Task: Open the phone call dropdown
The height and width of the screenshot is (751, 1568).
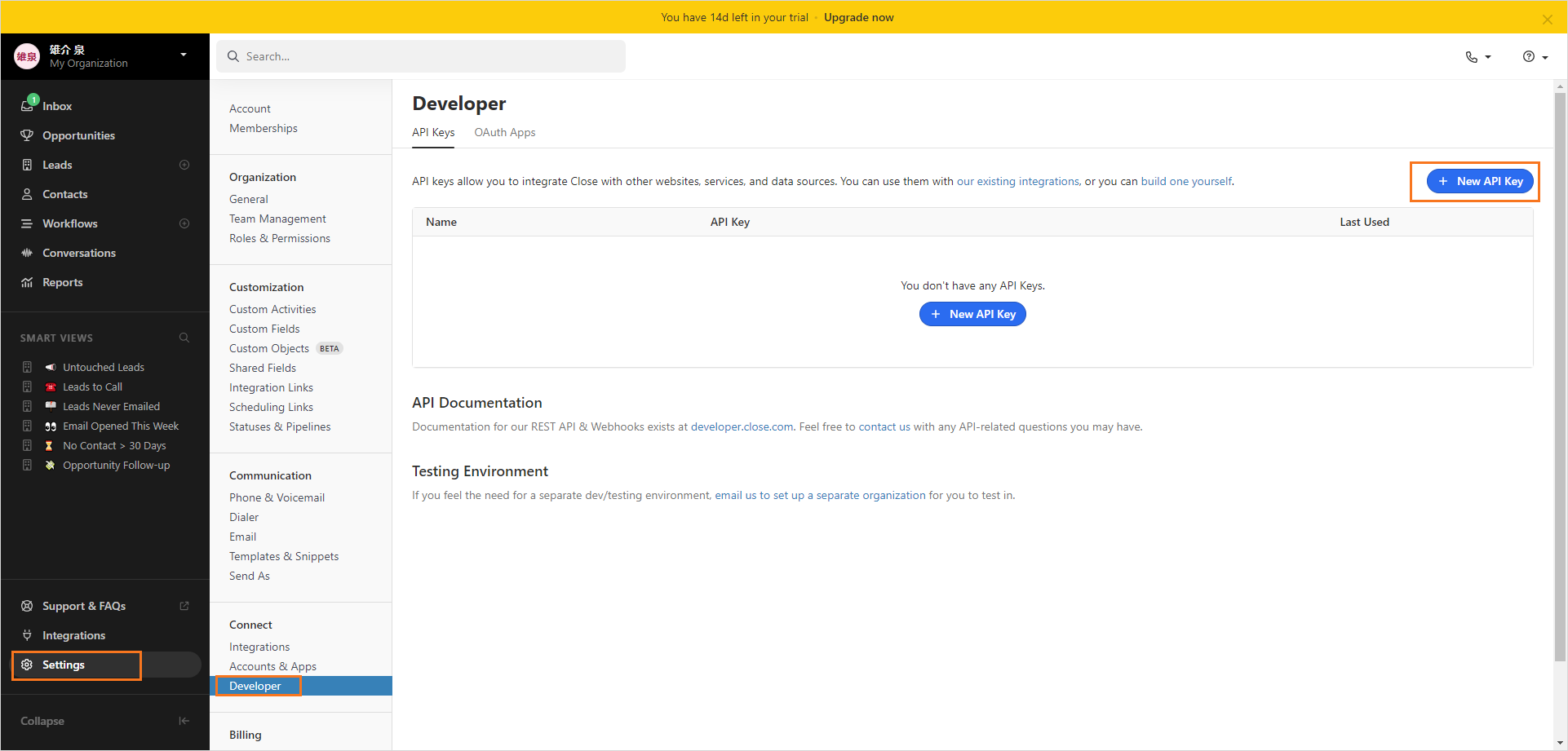Action: coord(1478,56)
